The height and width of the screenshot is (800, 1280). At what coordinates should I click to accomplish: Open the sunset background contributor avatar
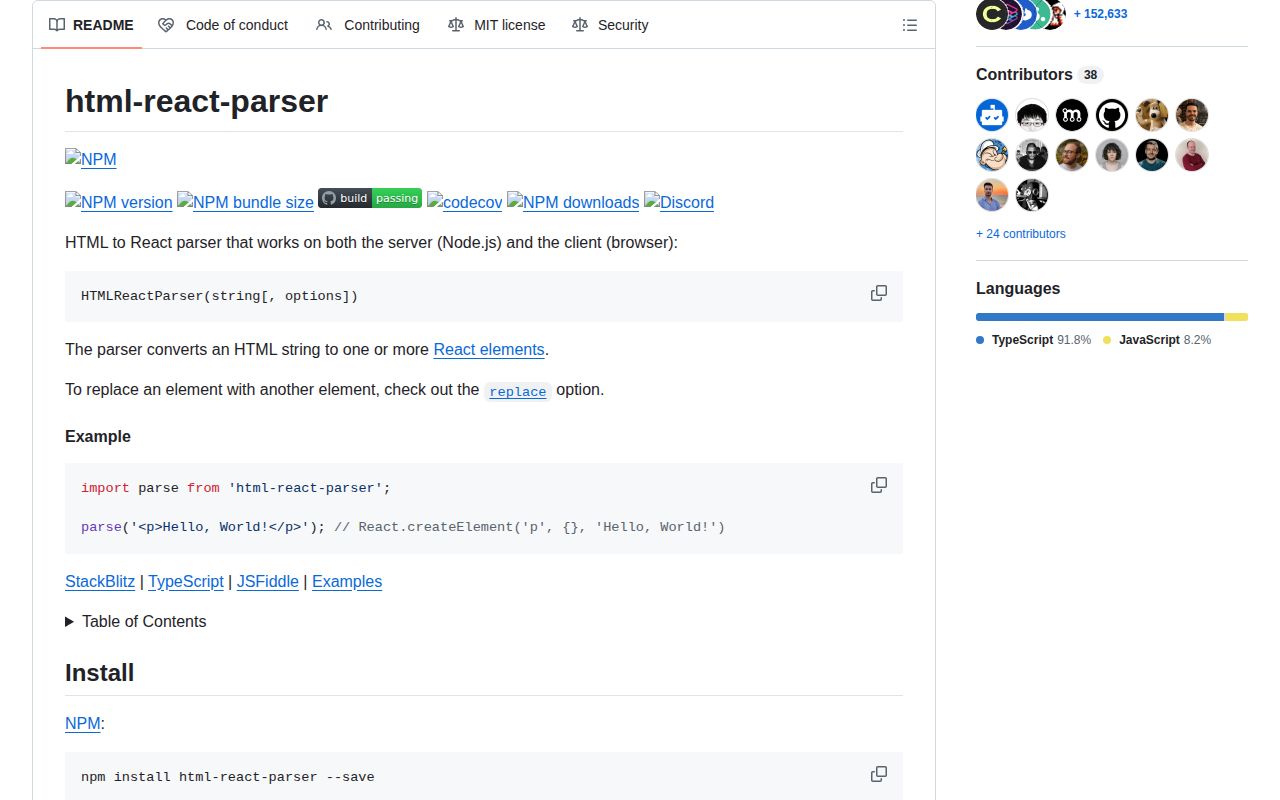tap(992, 195)
